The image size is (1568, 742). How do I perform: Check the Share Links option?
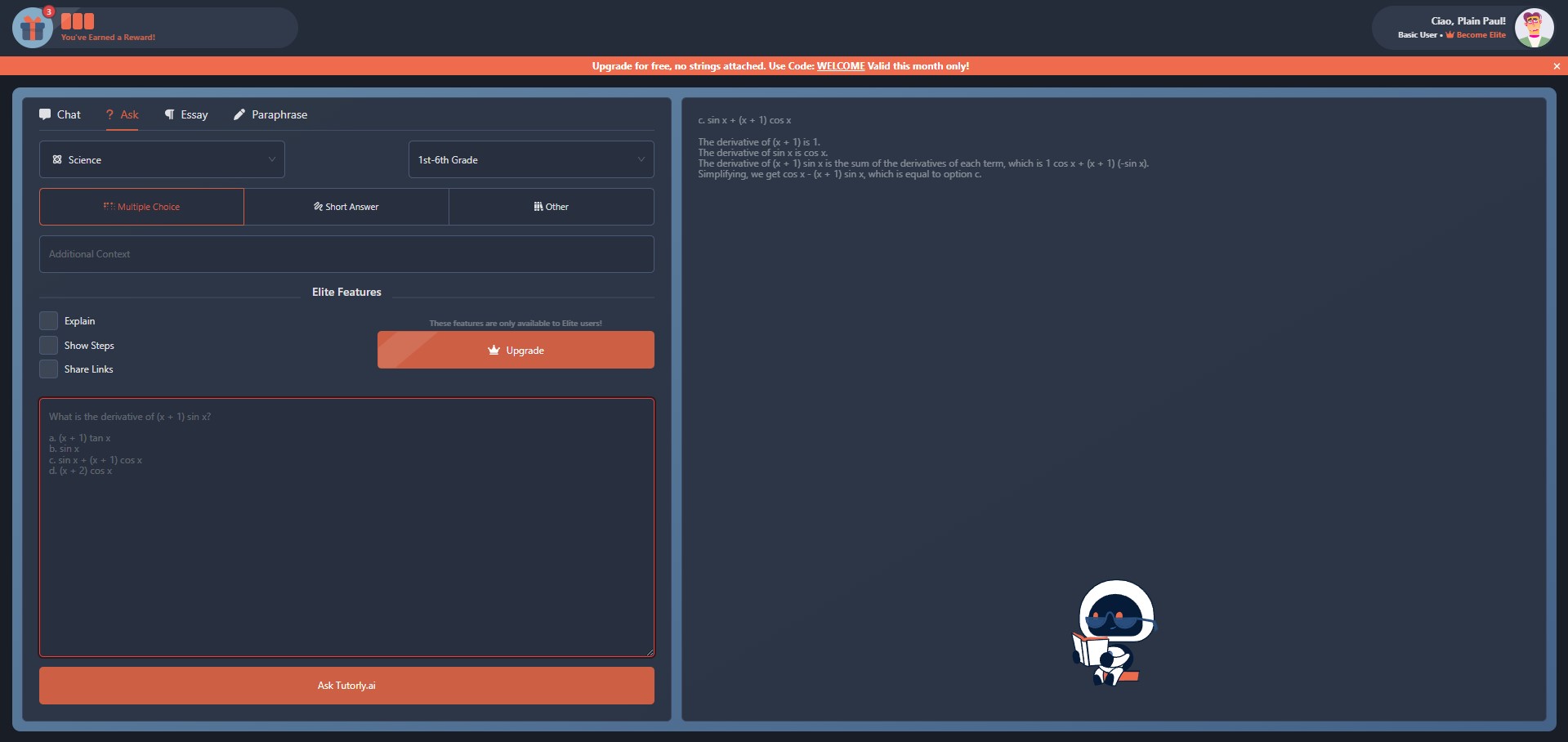[x=49, y=369]
